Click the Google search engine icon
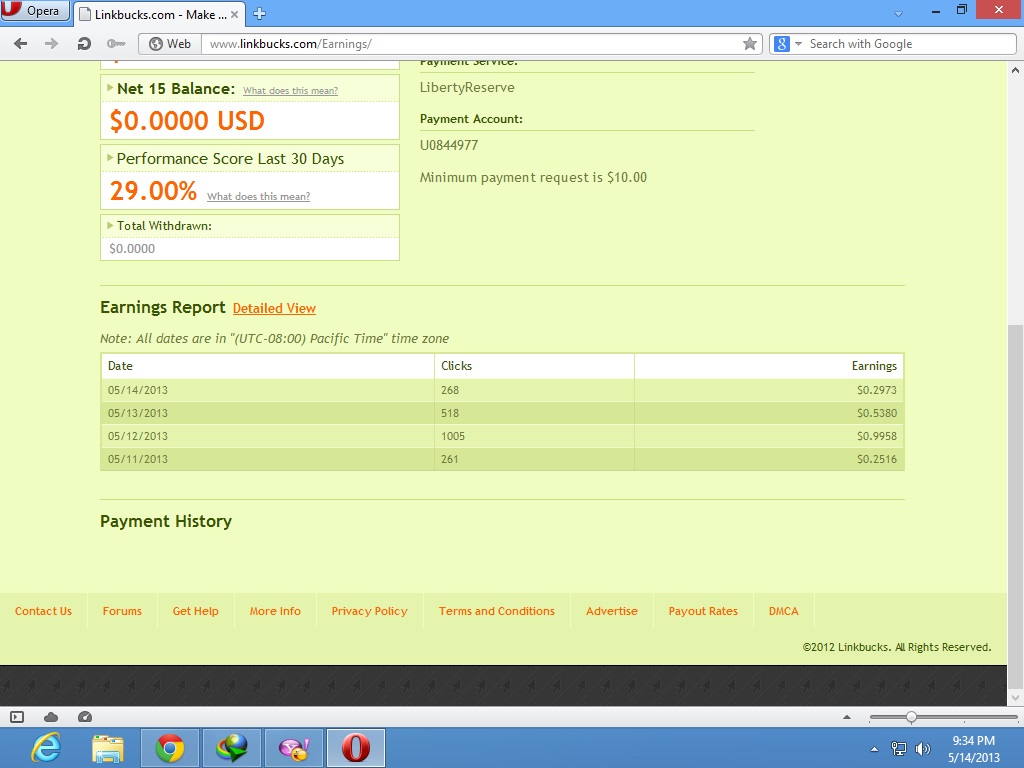Viewport: 1024px width, 768px height. tap(781, 44)
